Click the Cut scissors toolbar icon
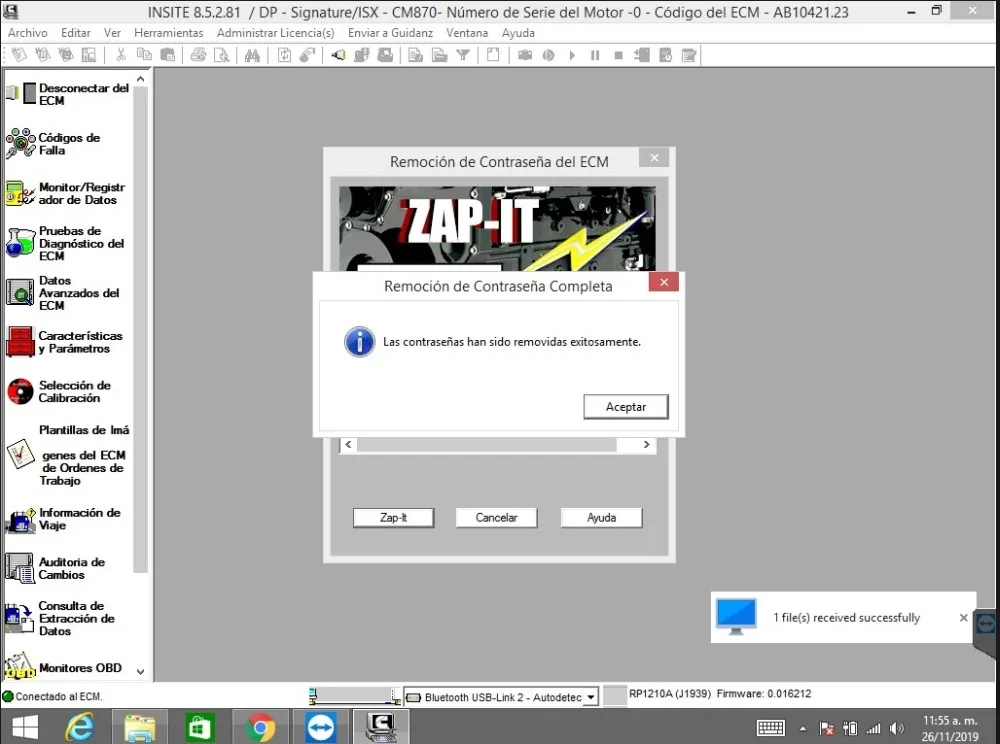Viewport: 1000px width, 744px height. [120, 55]
